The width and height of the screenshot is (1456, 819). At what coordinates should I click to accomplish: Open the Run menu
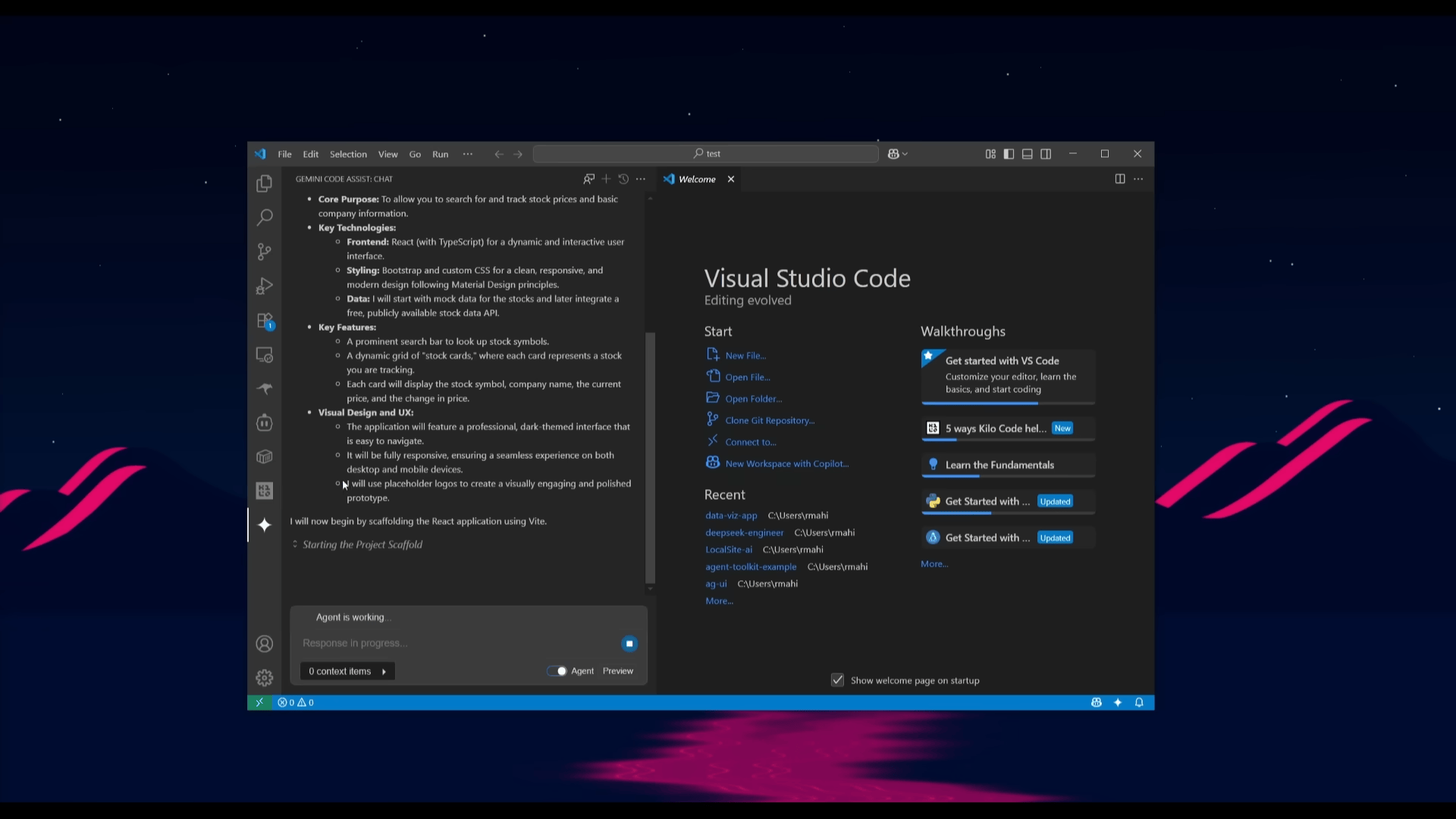(441, 154)
